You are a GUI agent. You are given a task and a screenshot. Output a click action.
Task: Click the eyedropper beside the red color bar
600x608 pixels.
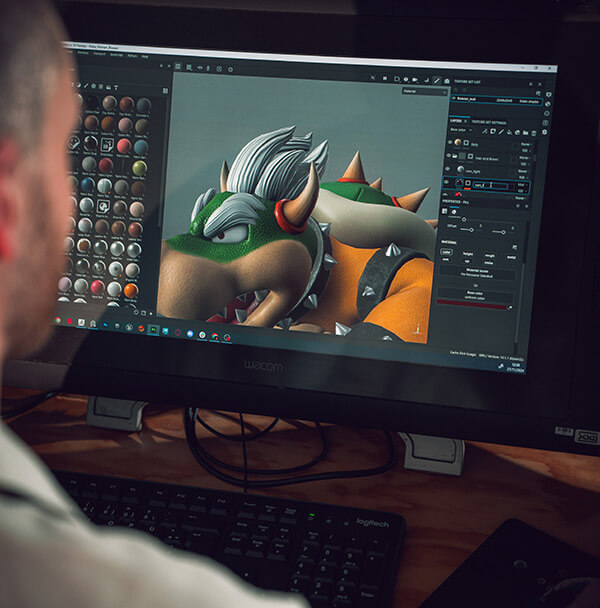[510, 308]
